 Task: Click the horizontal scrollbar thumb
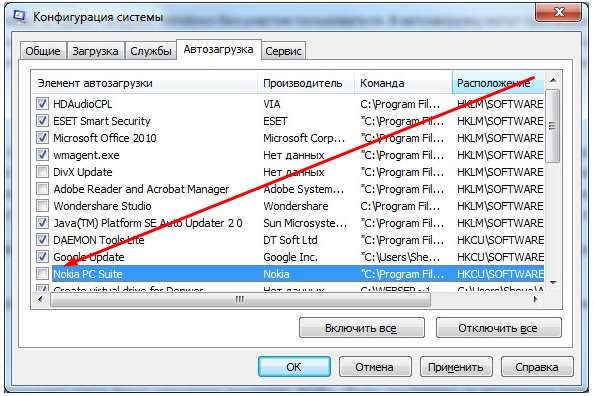pos(240,299)
